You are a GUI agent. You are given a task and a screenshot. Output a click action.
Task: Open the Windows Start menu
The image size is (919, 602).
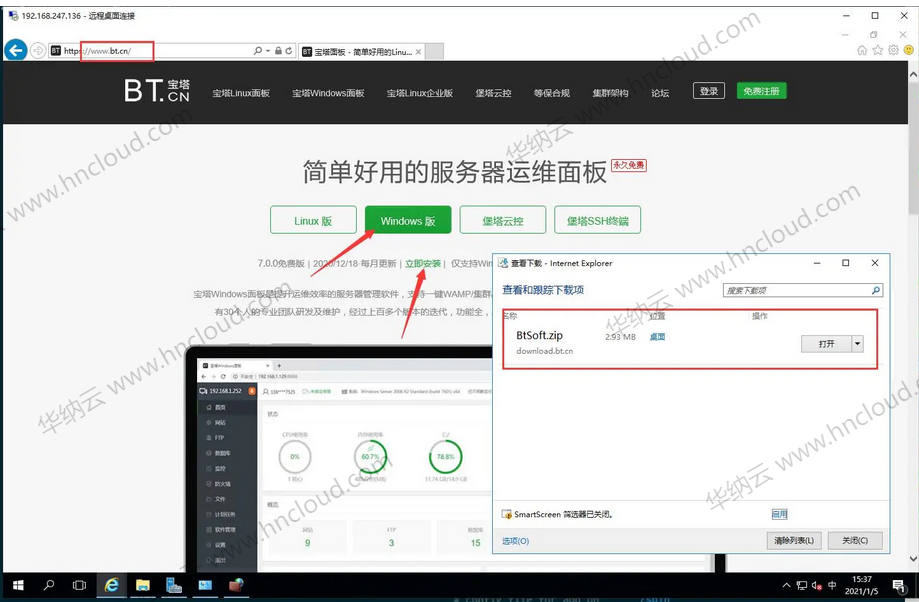pyautogui.click(x=18, y=585)
